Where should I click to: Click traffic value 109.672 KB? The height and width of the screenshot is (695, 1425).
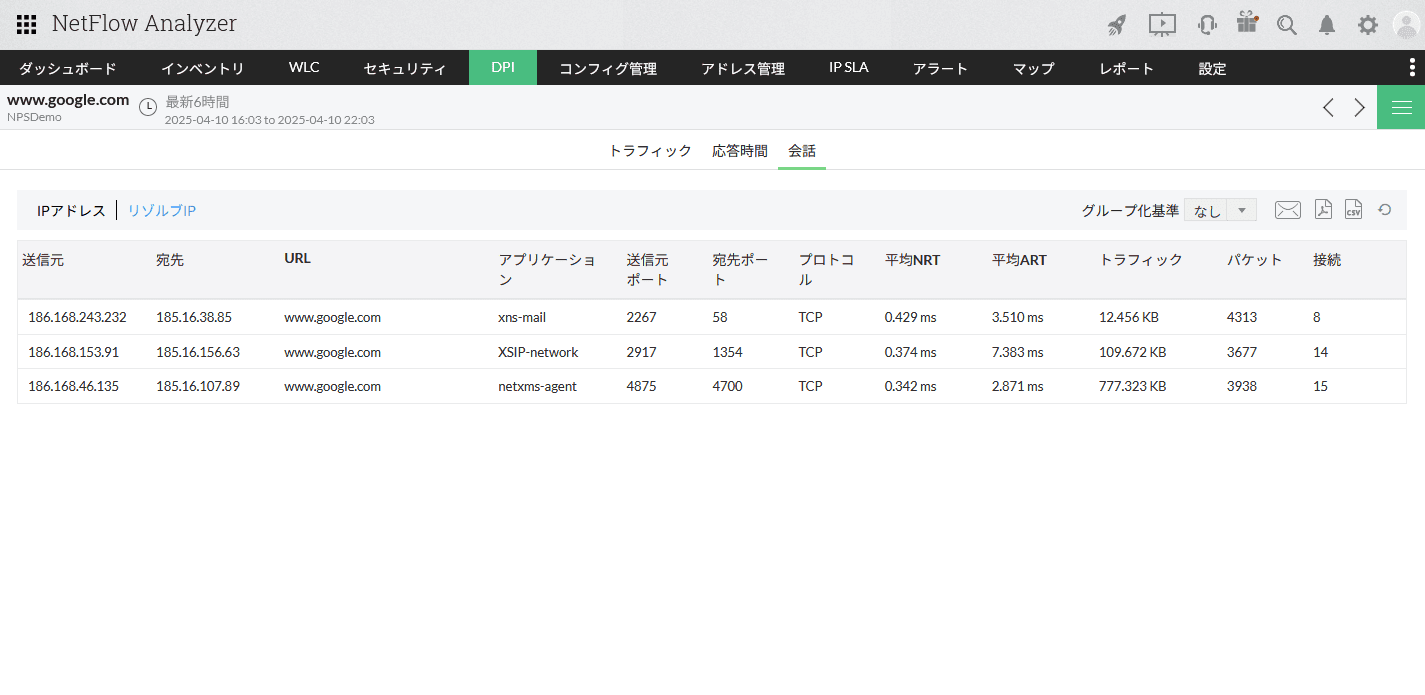(x=1132, y=352)
